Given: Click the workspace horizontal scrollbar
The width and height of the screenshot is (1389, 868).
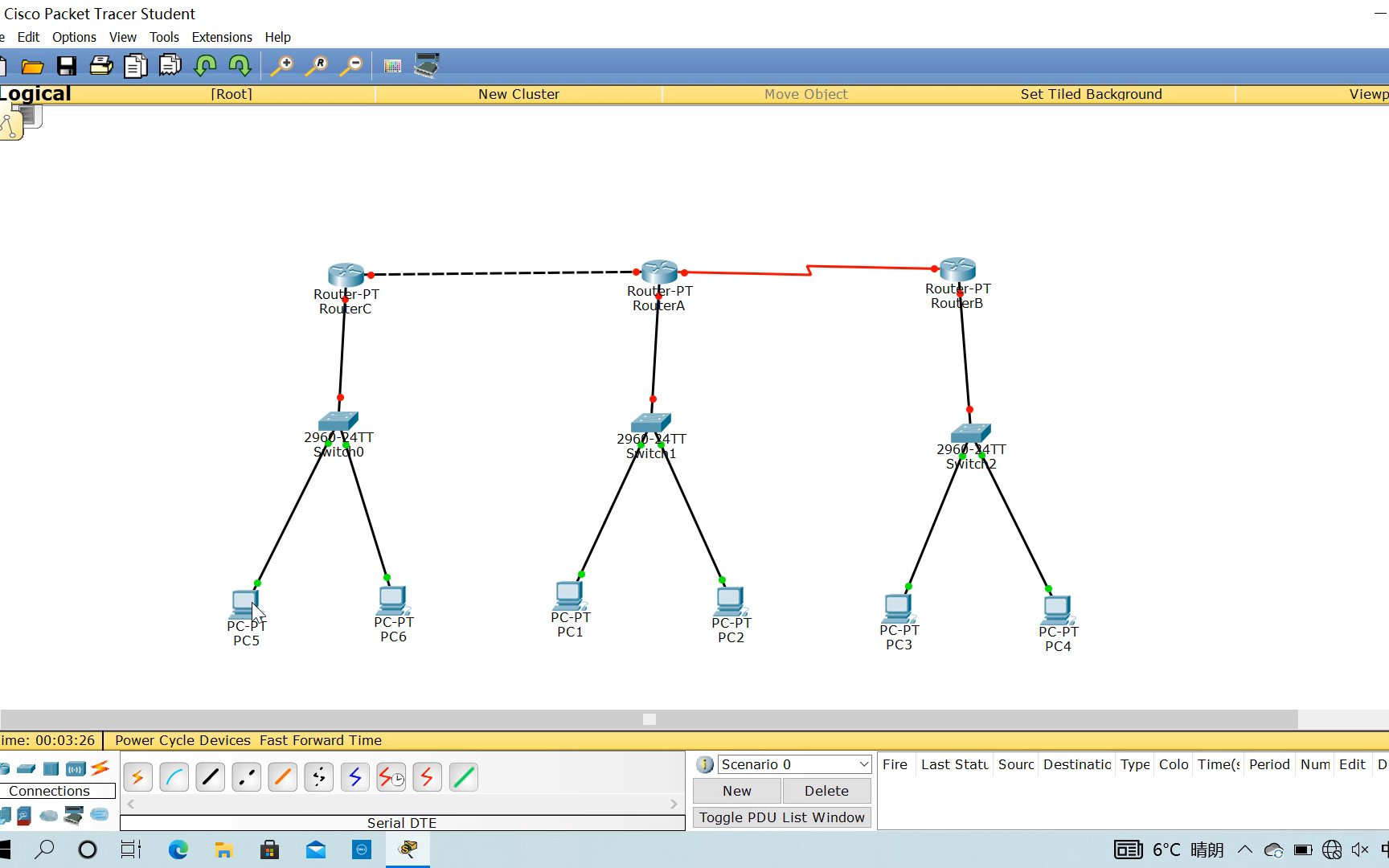Looking at the screenshot, I should 649,719.
